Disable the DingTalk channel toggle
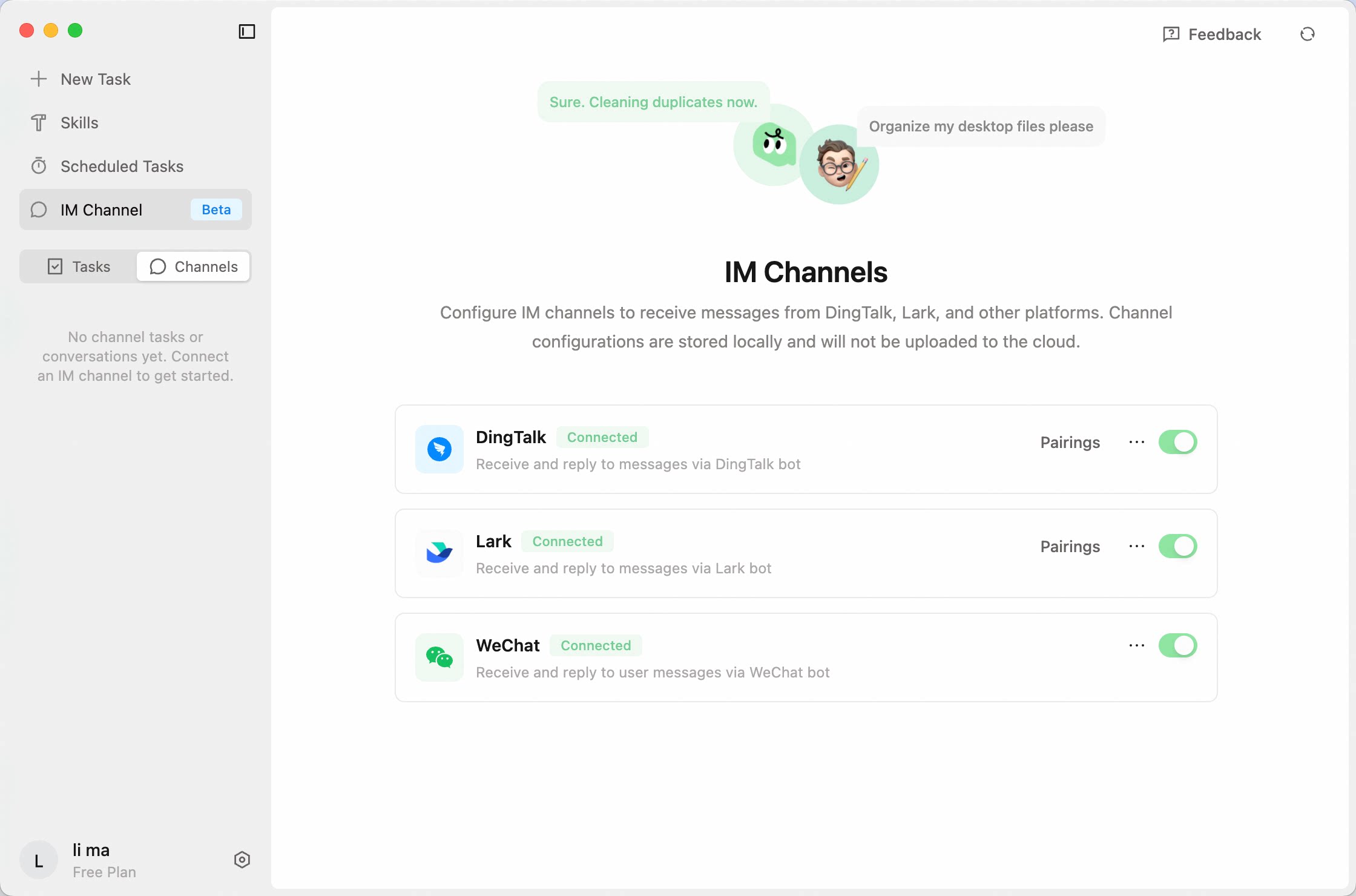Screen dimensions: 1356x896 [1177, 442]
